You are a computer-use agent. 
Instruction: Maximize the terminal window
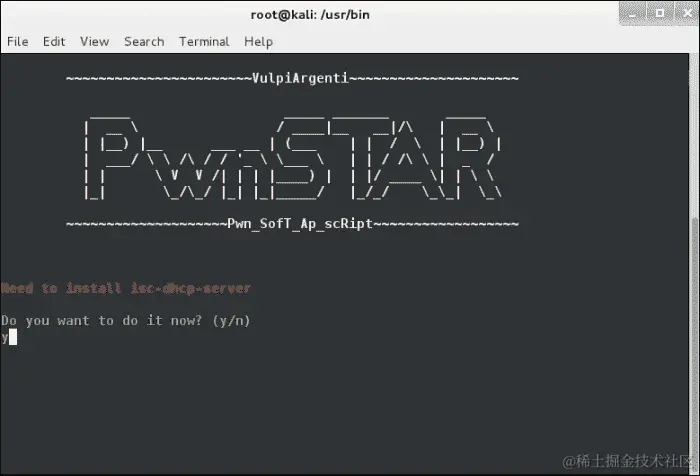(x=659, y=13)
